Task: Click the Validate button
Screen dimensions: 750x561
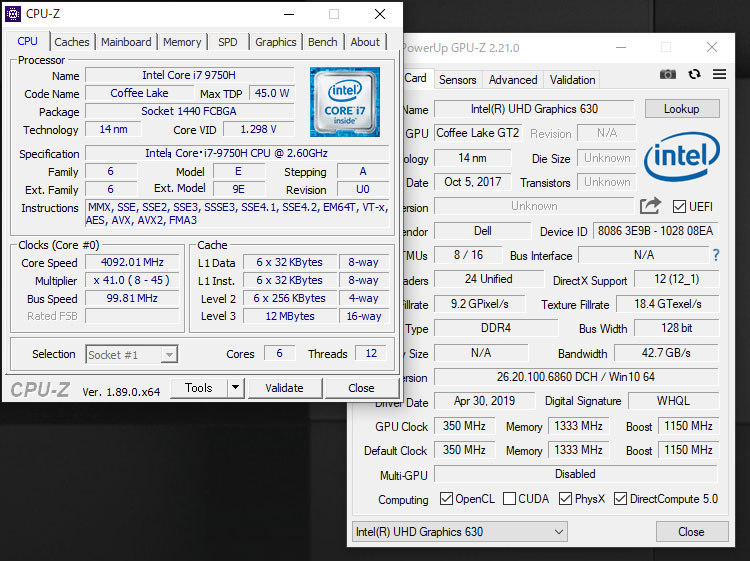Action: pyautogui.click(x=285, y=388)
